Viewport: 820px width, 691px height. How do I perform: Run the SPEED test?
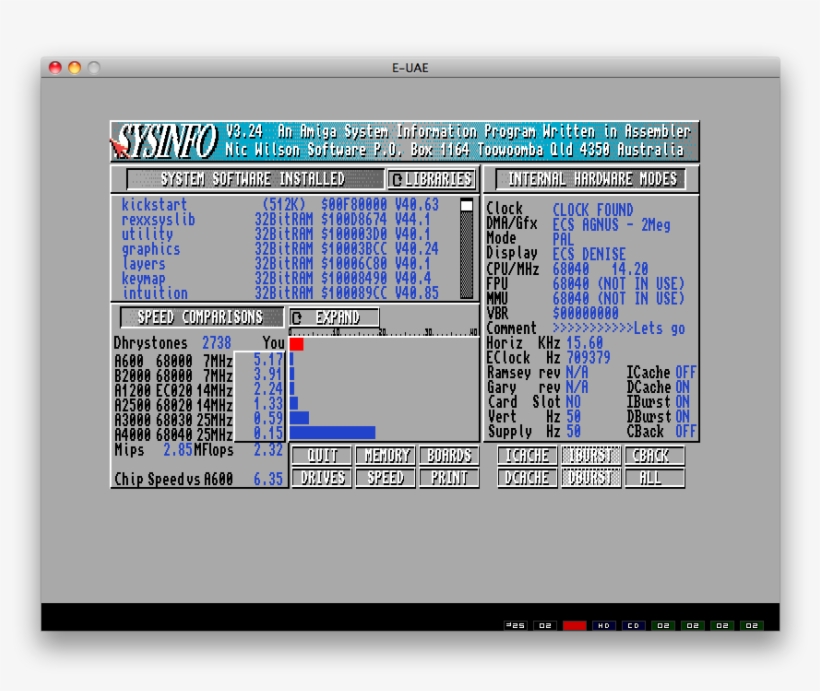point(385,478)
